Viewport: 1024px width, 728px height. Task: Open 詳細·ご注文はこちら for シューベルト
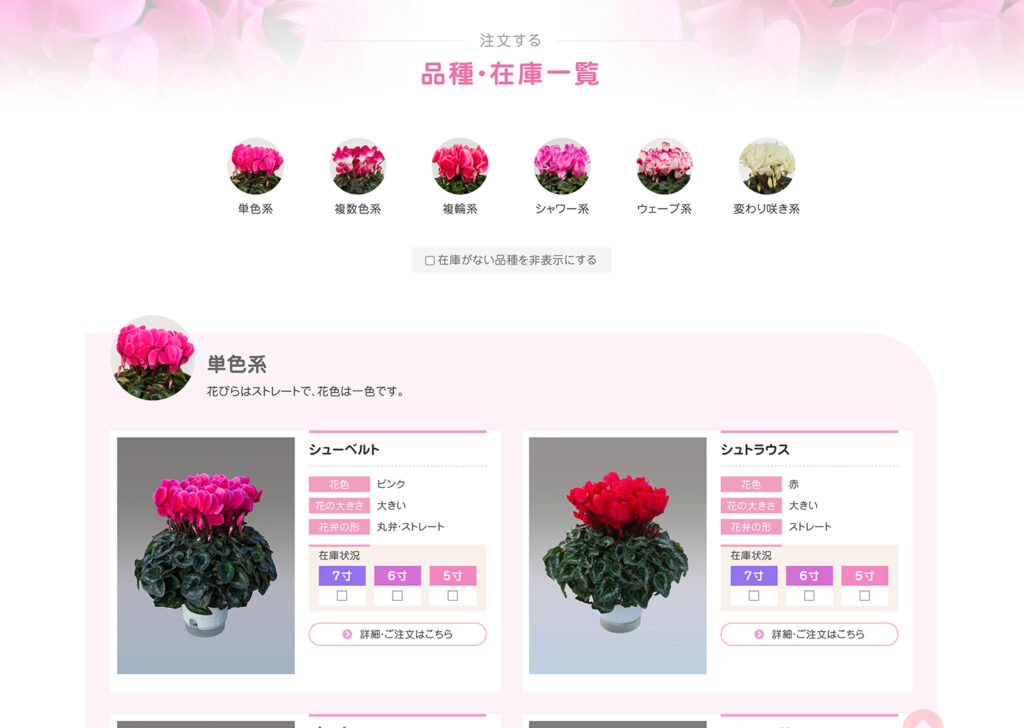397,634
